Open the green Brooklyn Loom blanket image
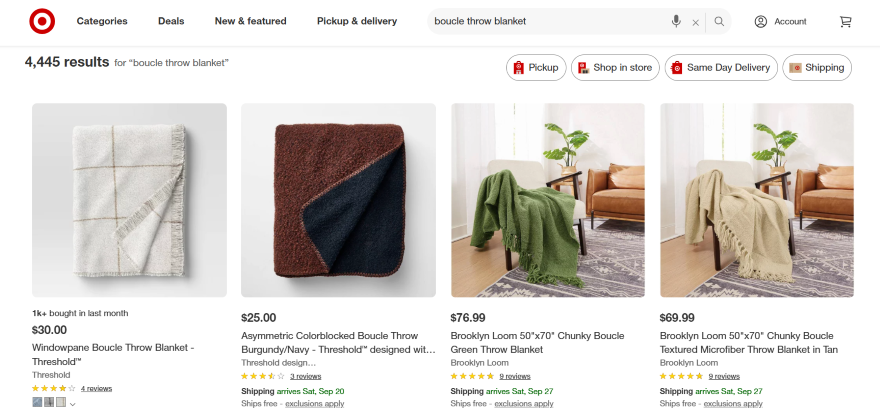The width and height of the screenshot is (880, 413). pyautogui.click(x=548, y=200)
